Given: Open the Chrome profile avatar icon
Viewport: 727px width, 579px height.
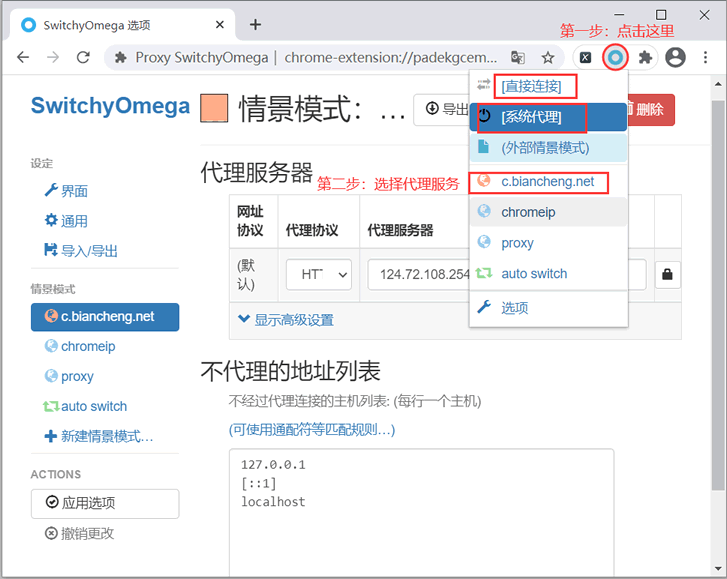Looking at the screenshot, I should click(x=675, y=58).
